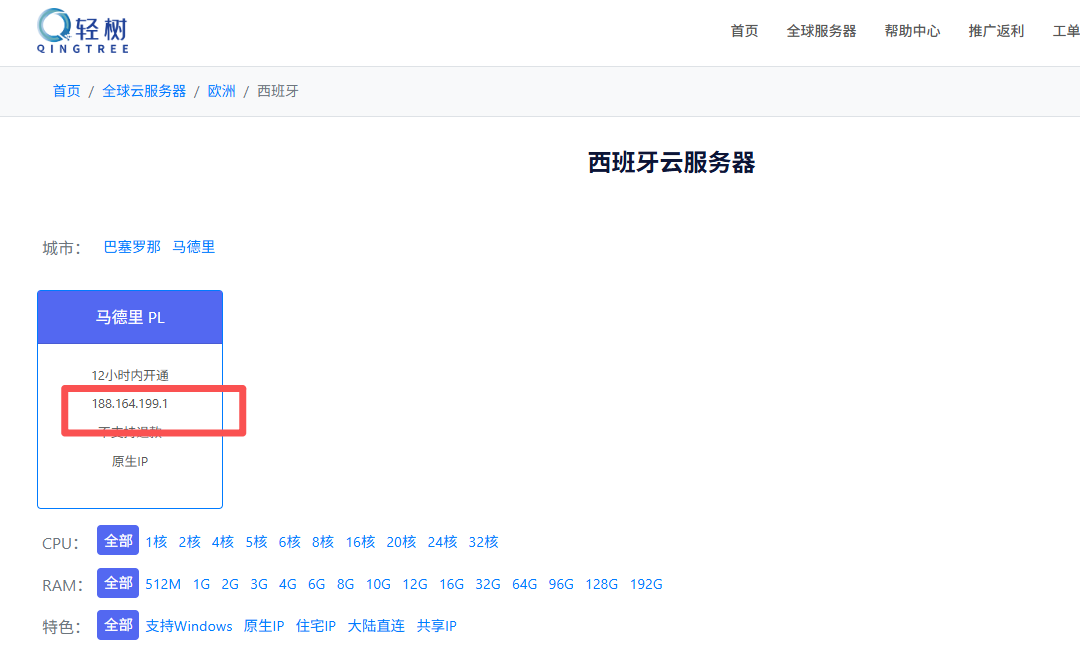Filter RAM by 192G
The height and width of the screenshot is (667, 1080).
[646, 584]
